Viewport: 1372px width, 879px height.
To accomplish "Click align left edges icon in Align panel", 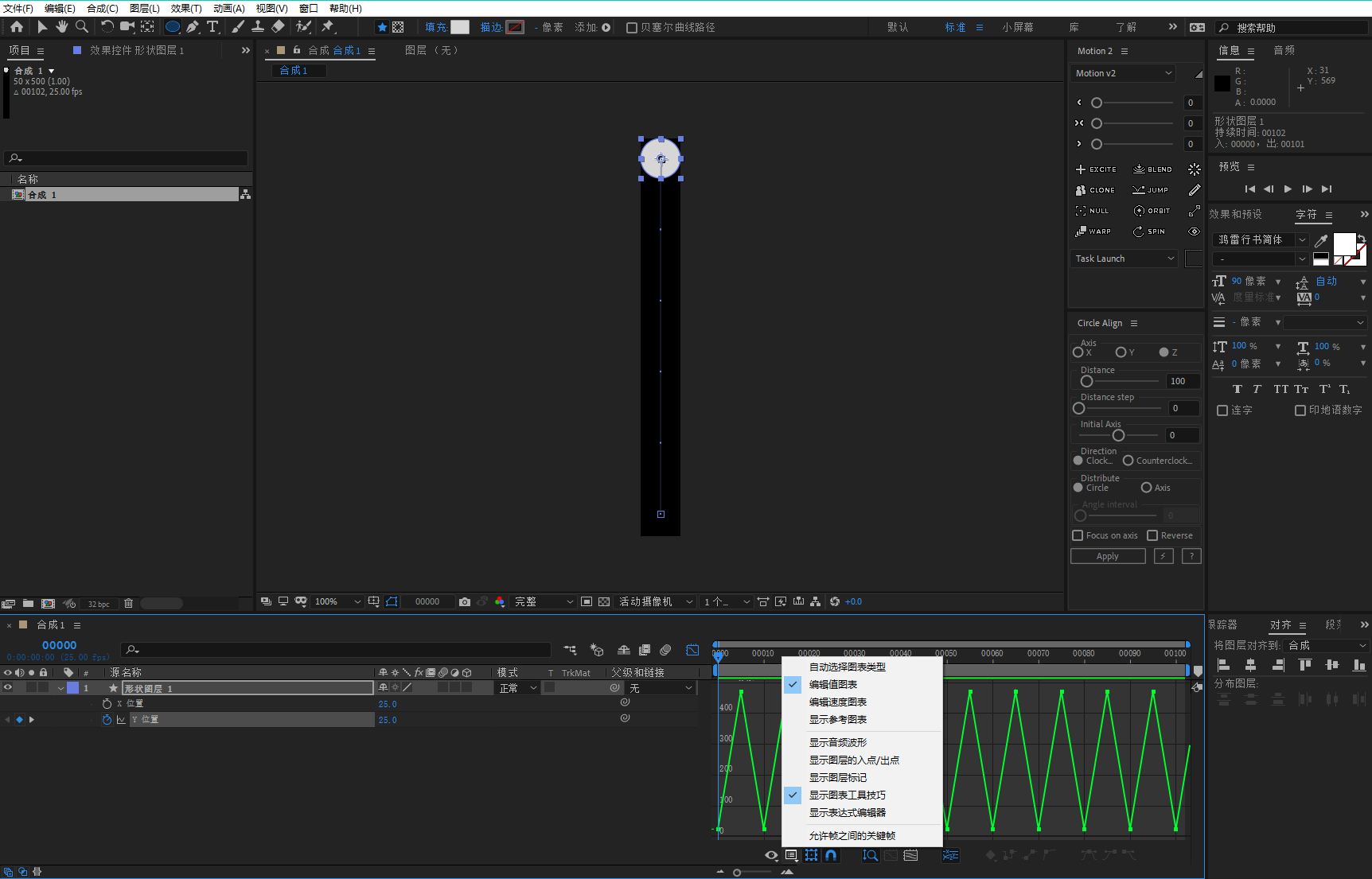I will tap(1224, 665).
